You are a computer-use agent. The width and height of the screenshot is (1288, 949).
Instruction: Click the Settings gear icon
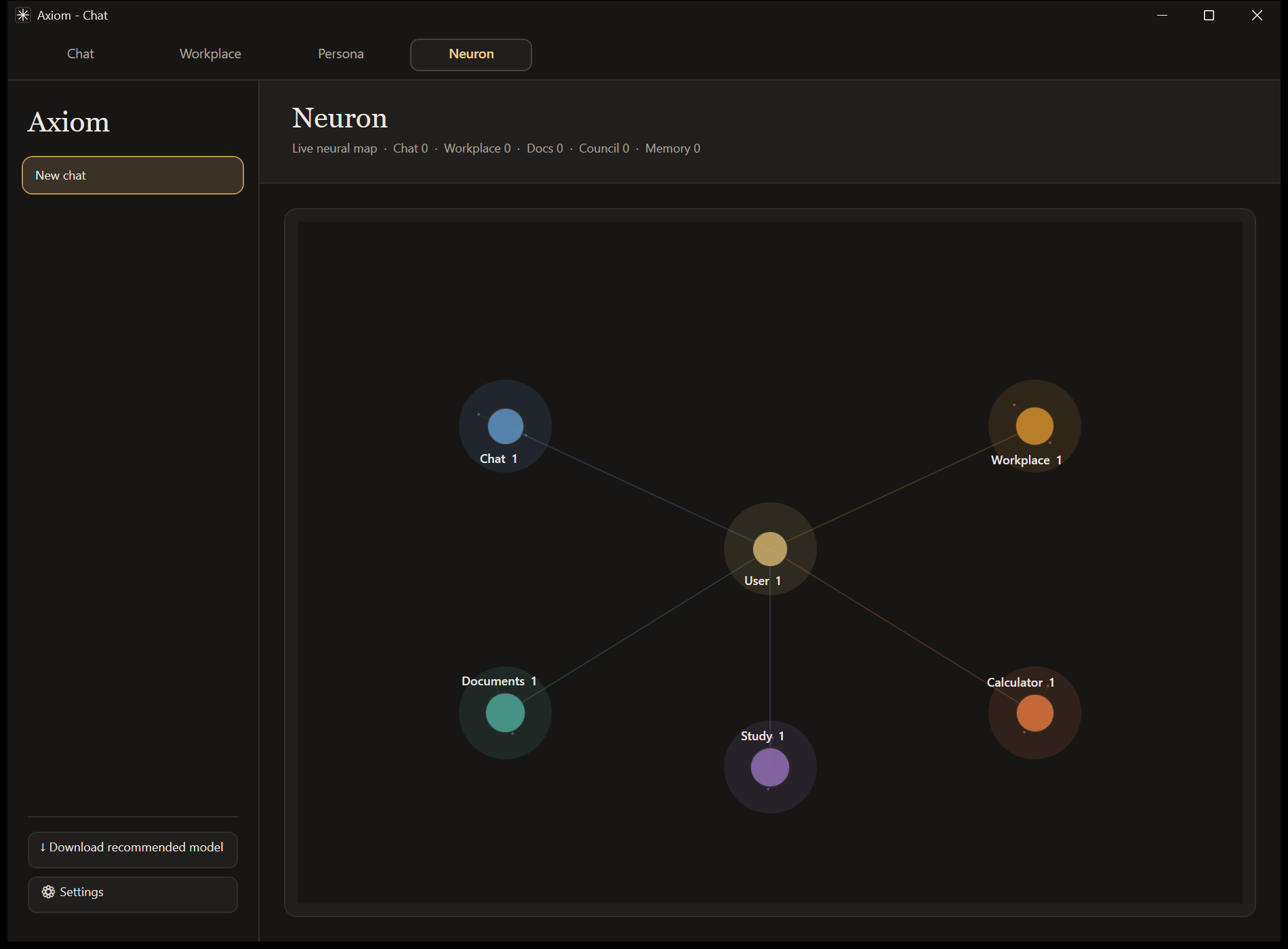[x=48, y=892]
